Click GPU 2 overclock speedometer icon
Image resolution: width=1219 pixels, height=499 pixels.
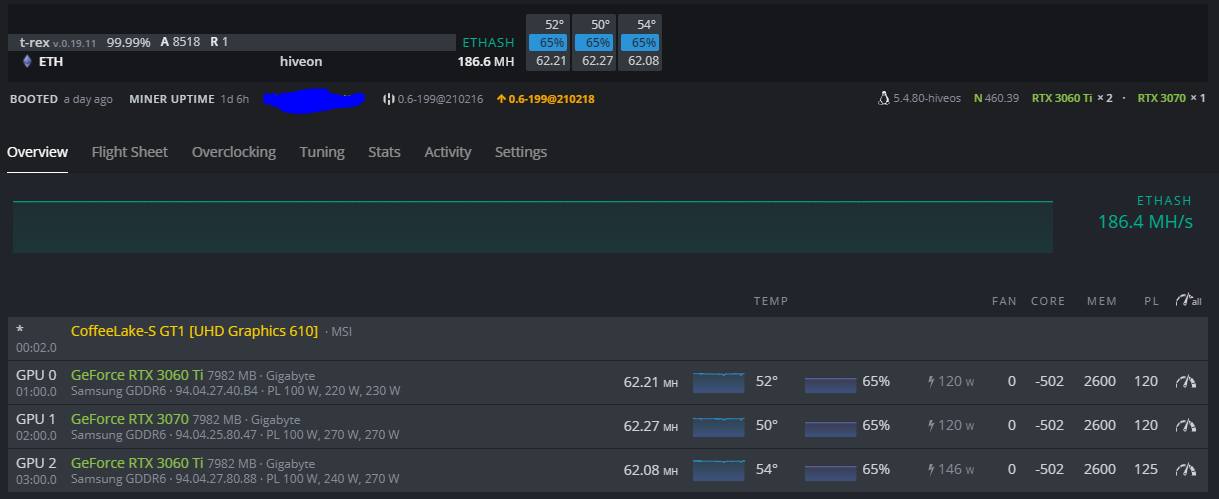pos(1186,469)
